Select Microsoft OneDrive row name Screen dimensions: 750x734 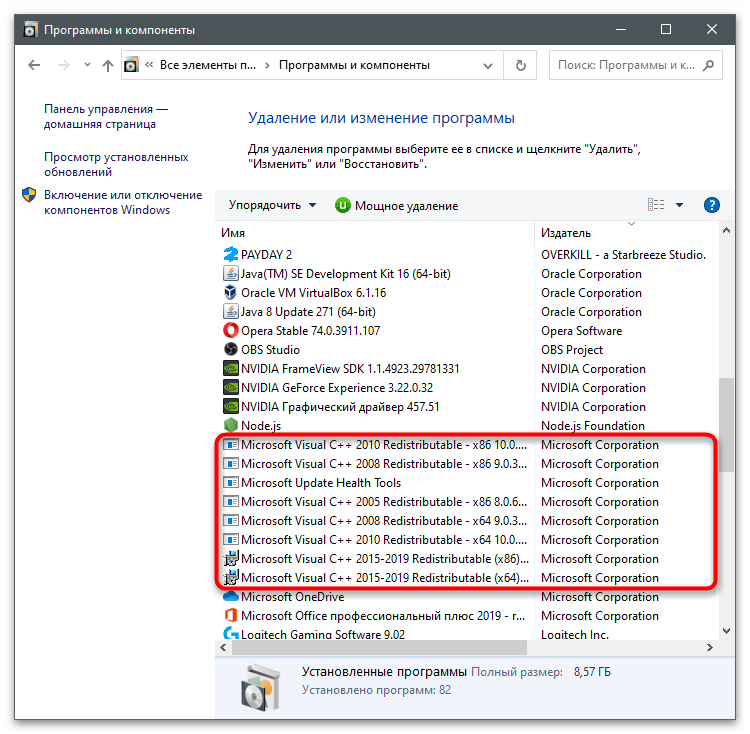point(292,597)
